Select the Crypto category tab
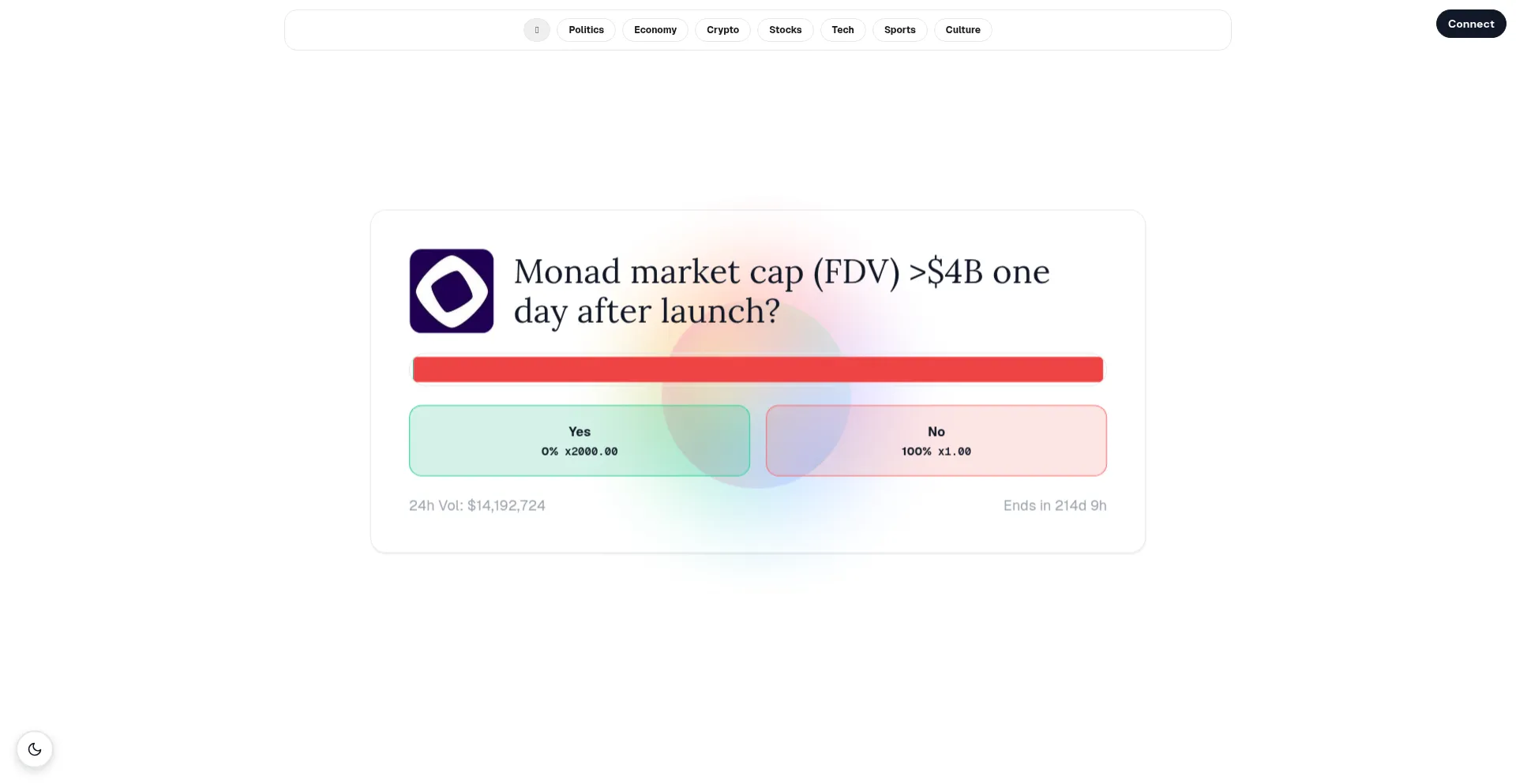 click(x=722, y=30)
